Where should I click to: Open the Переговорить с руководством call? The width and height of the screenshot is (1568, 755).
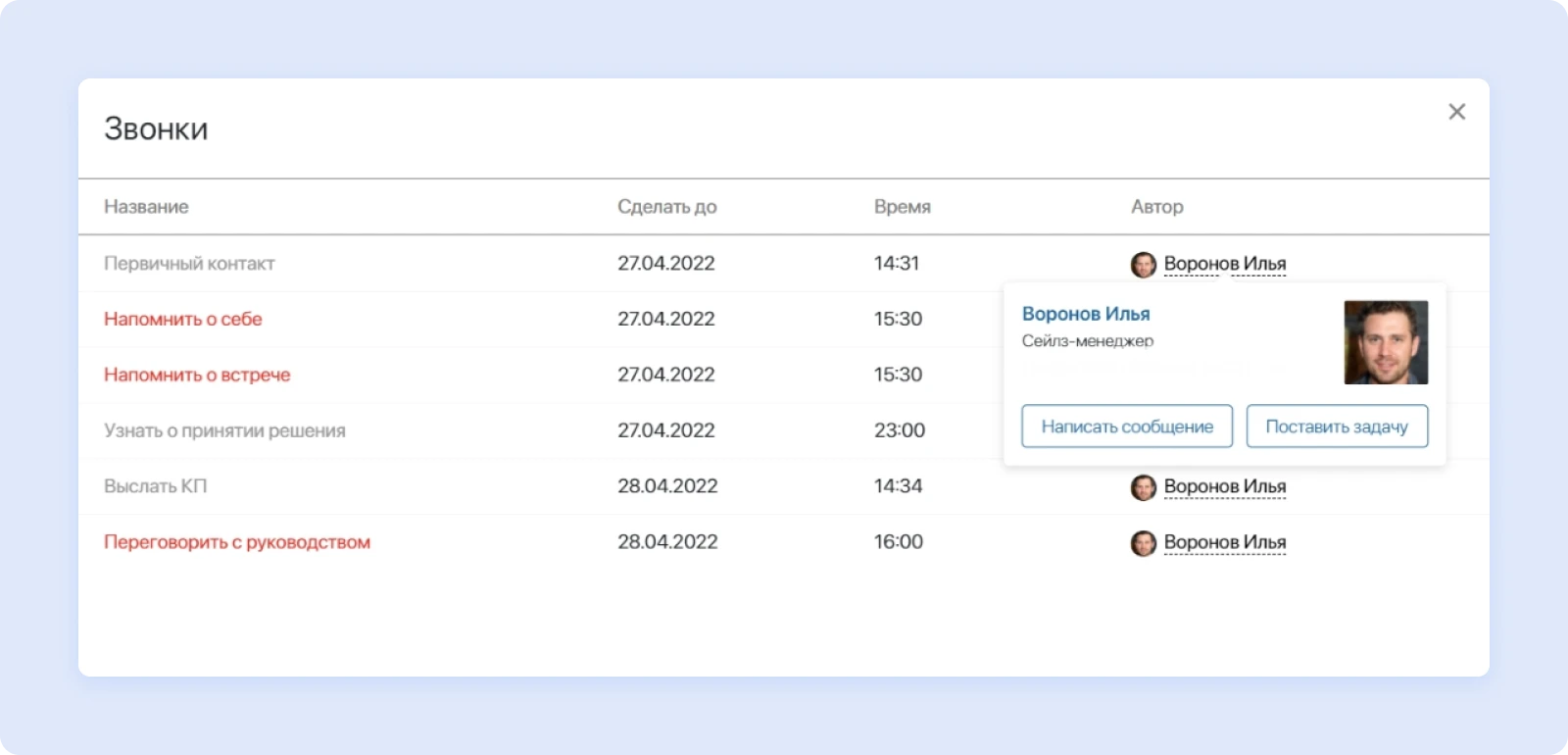[x=236, y=542]
